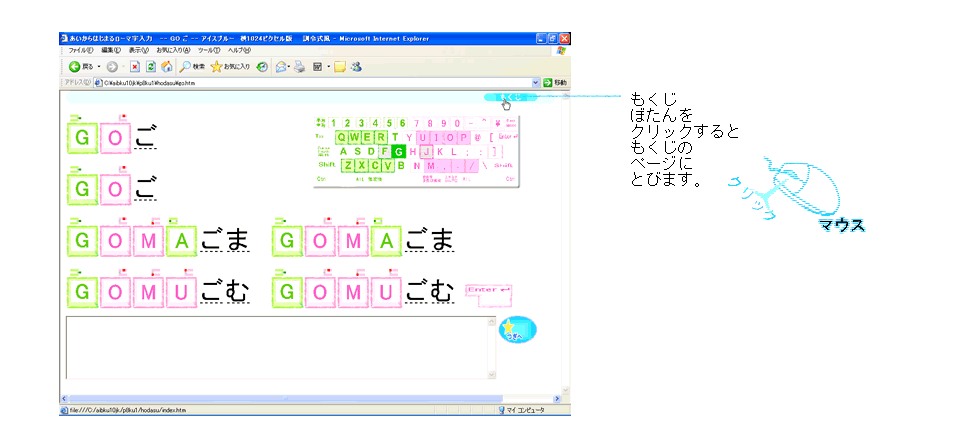Open the ファイル menu
Viewport: 973px width, 428px height.
(80, 49)
